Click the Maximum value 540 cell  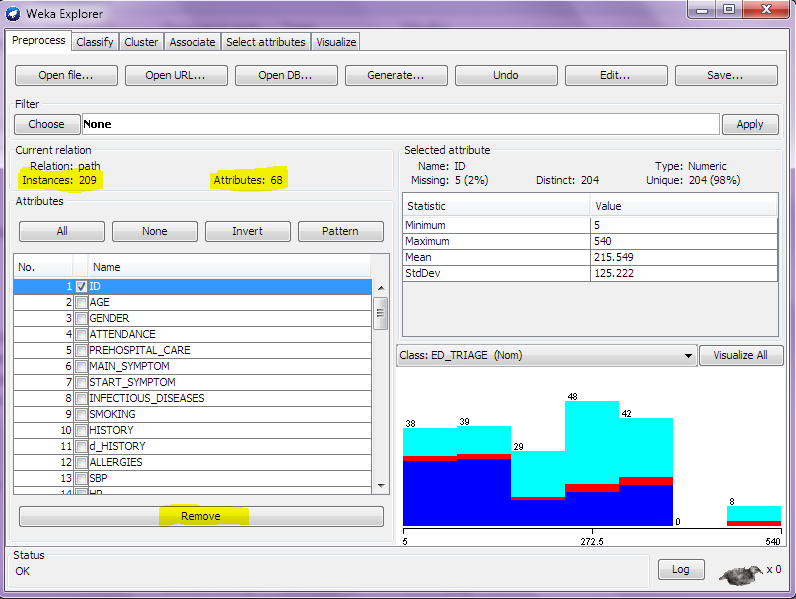pyautogui.click(x=684, y=241)
